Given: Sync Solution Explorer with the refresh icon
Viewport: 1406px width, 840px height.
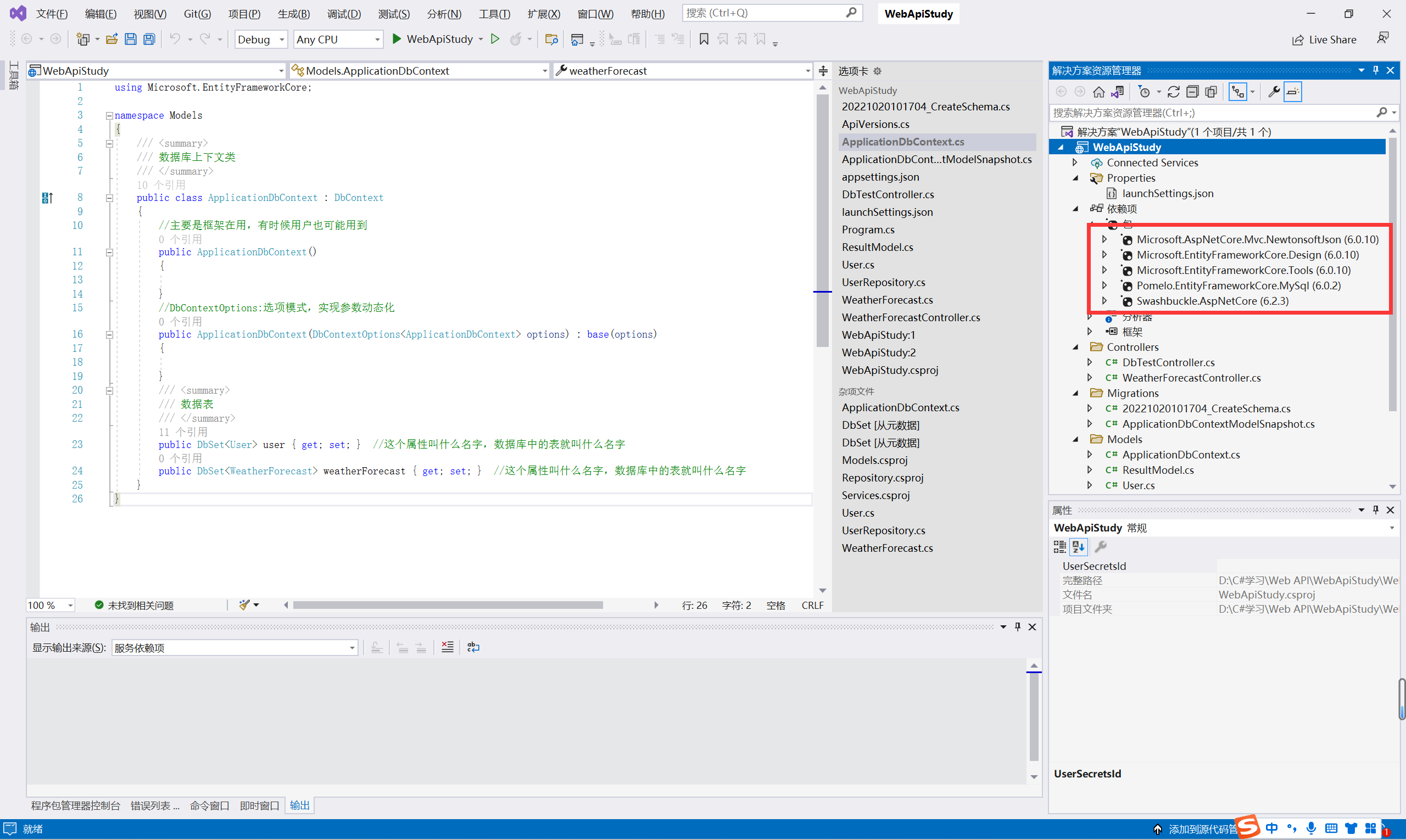Looking at the screenshot, I should (1173, 92).
